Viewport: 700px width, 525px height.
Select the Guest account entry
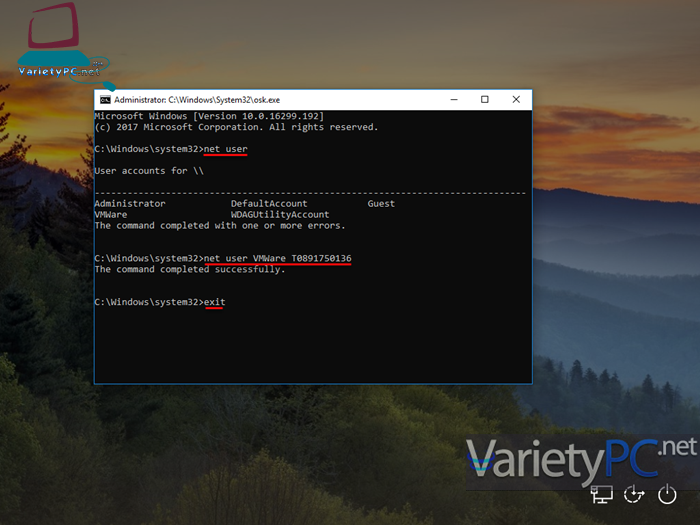coord(381,204)
